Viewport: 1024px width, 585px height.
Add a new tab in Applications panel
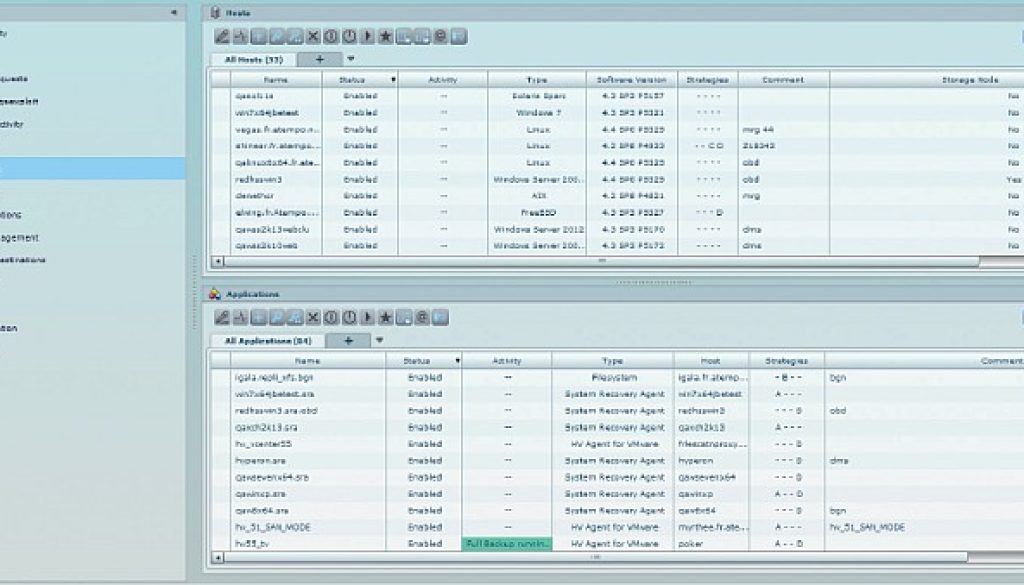tap(348, 341)
